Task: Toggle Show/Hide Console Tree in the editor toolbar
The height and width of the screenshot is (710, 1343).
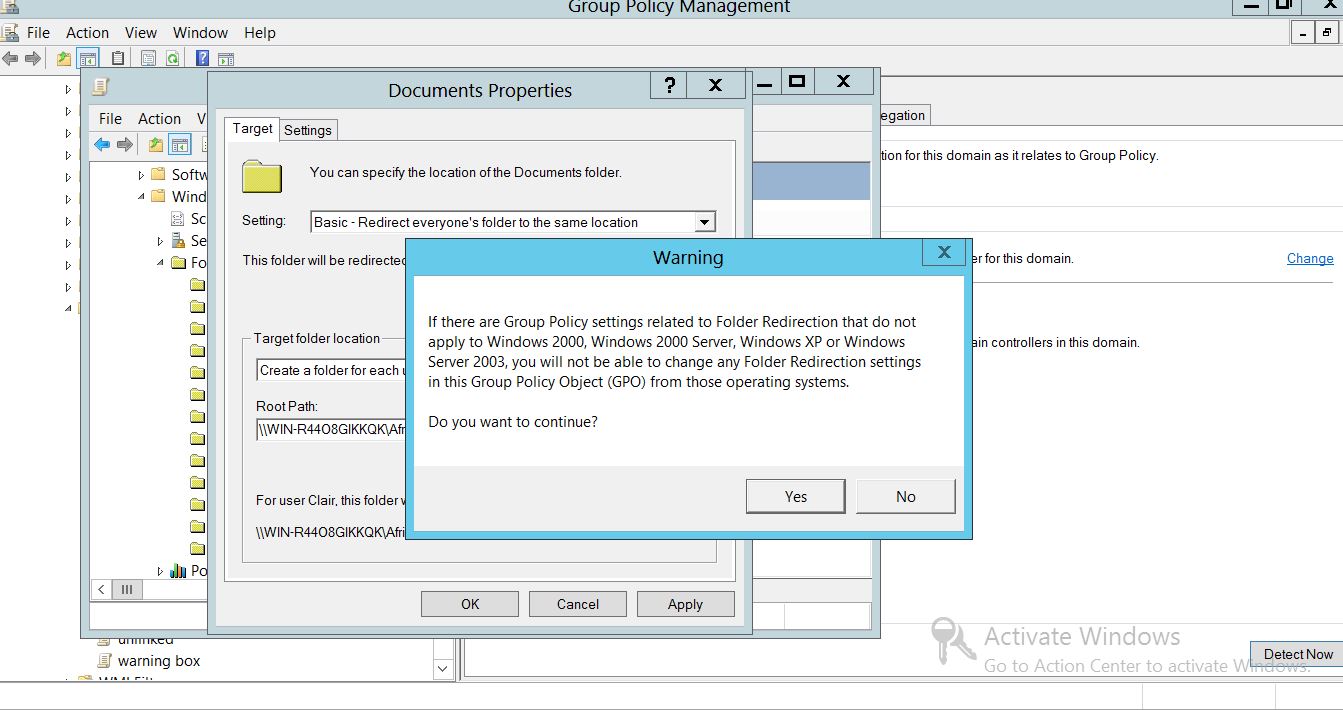Action: tap(180, 145)
